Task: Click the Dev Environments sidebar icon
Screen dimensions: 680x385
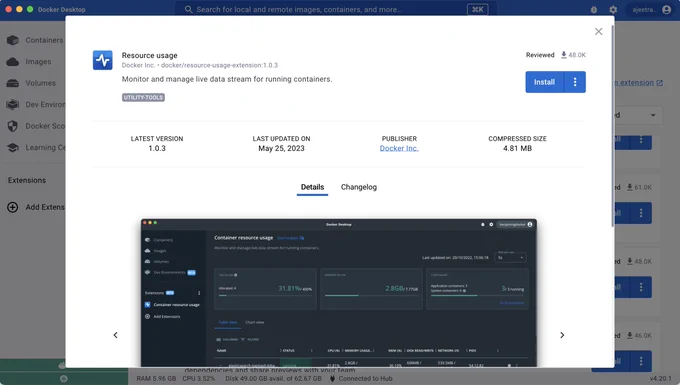Action: (13, 104)
